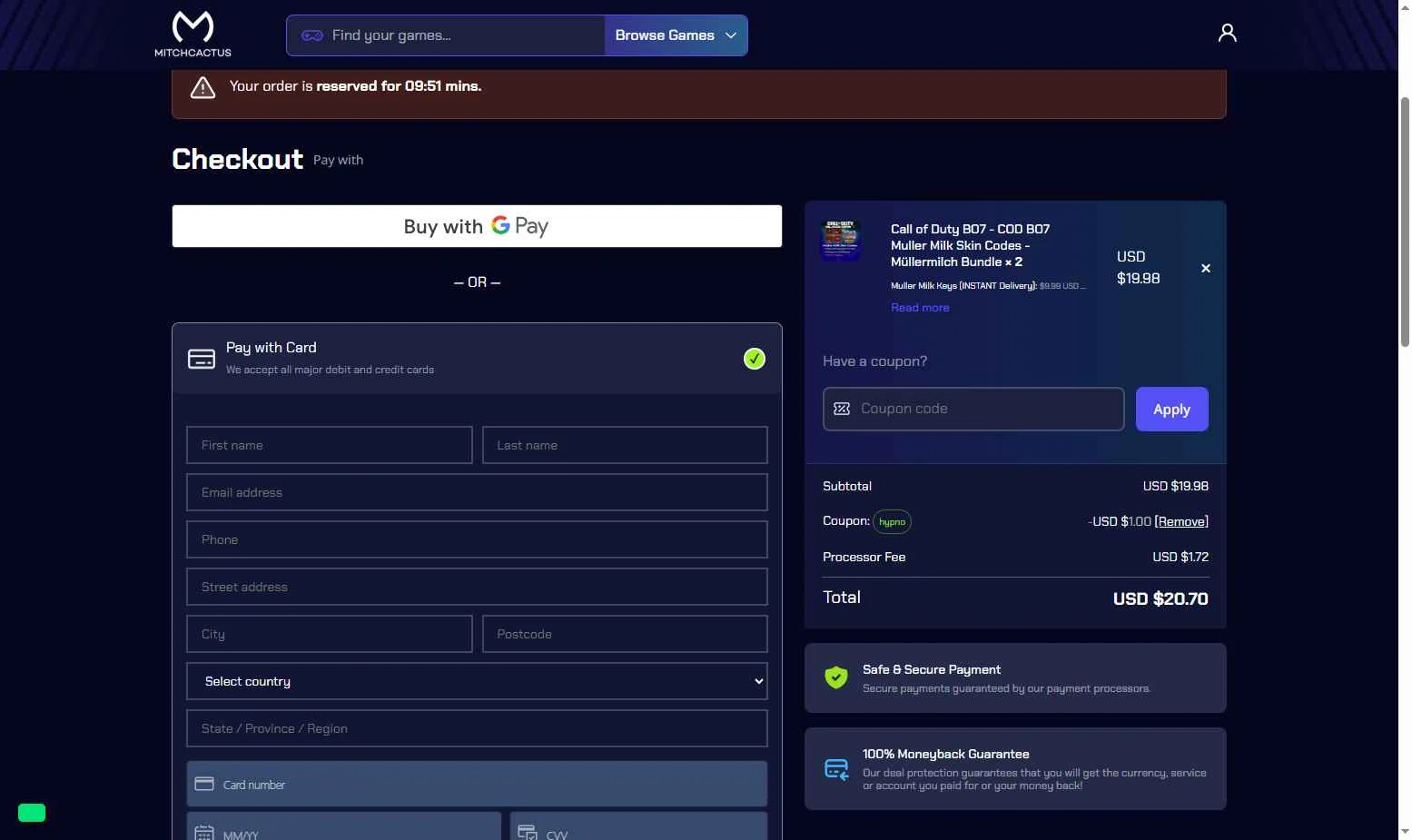
Task: Click the green shield secure payment icon
Action: click(835, 677)
